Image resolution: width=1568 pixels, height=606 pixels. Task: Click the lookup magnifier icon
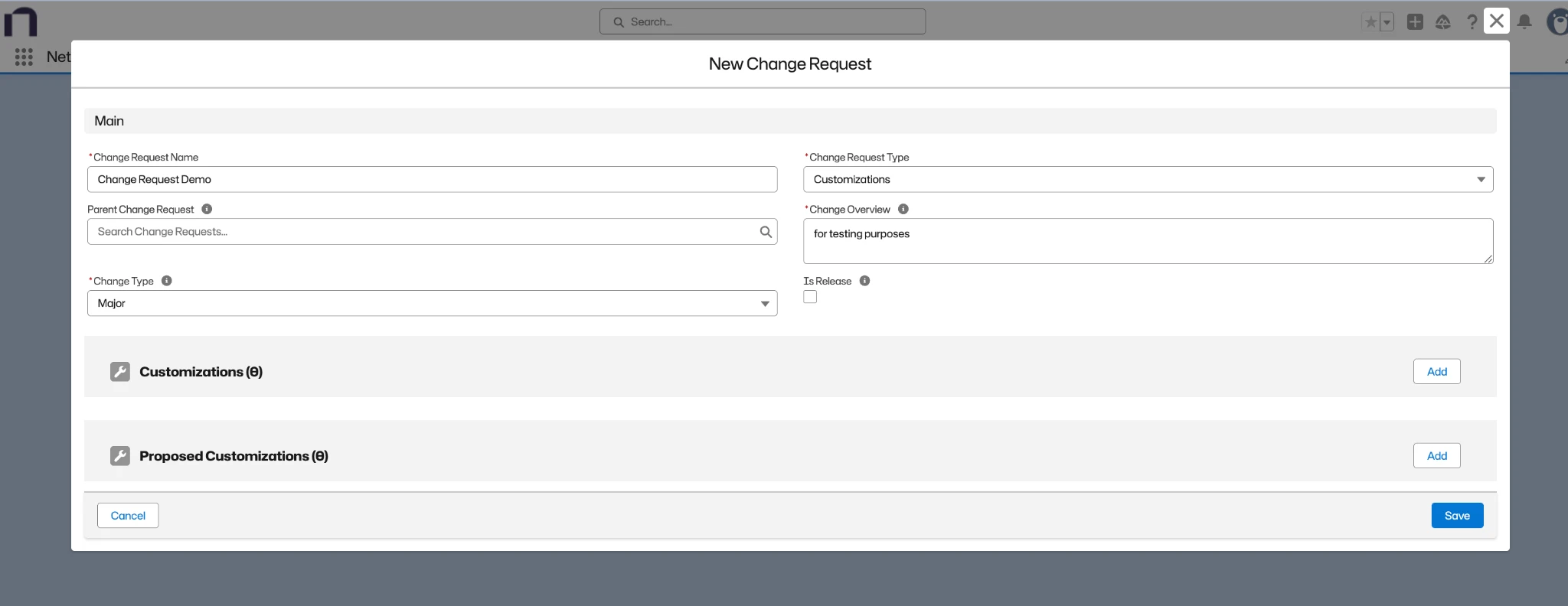pyautogui.click(x=766, y=232)
